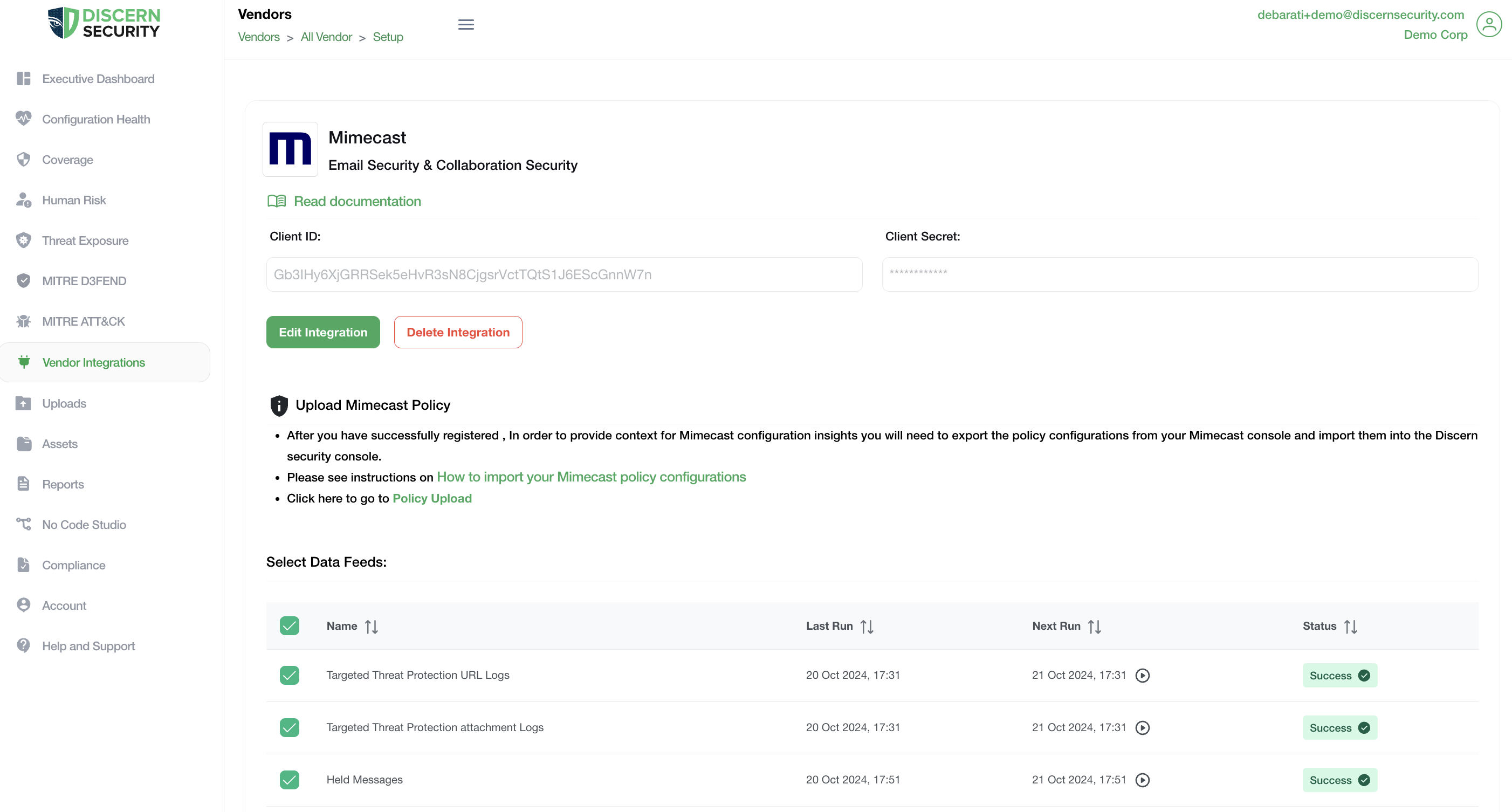Uncheck Targeted Threat Protection URL Logs checkbox

pos(290,675)
